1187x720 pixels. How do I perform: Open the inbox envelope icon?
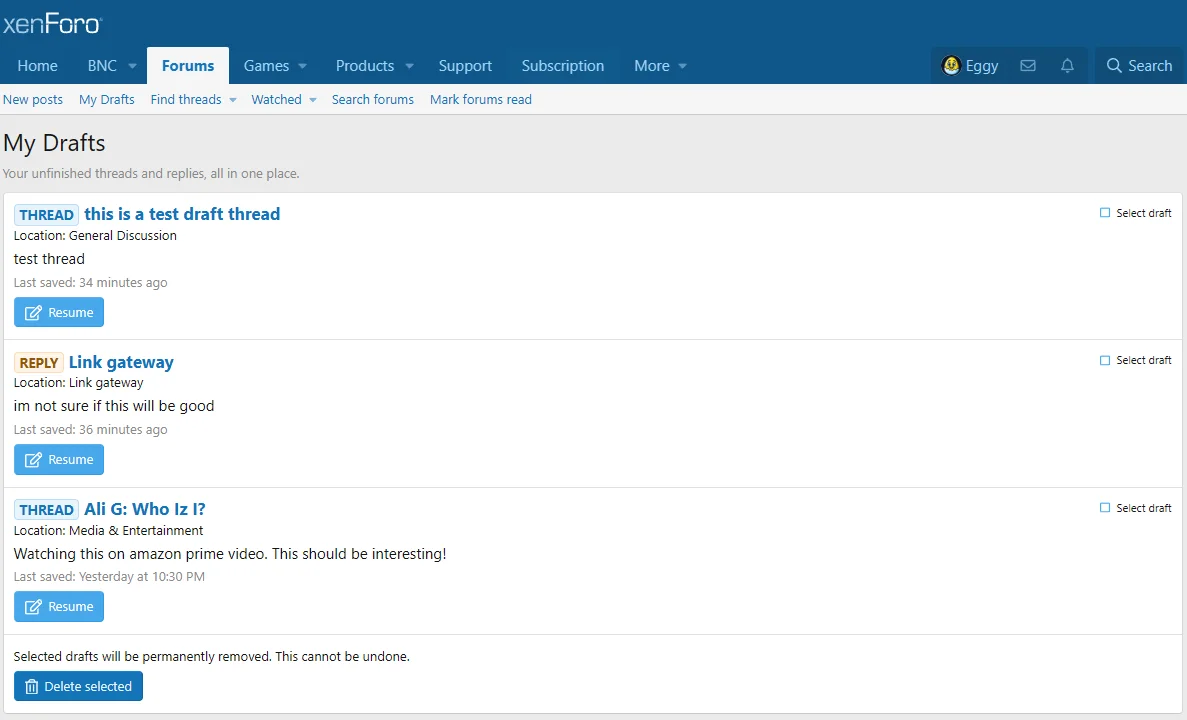pos(1027,66)
